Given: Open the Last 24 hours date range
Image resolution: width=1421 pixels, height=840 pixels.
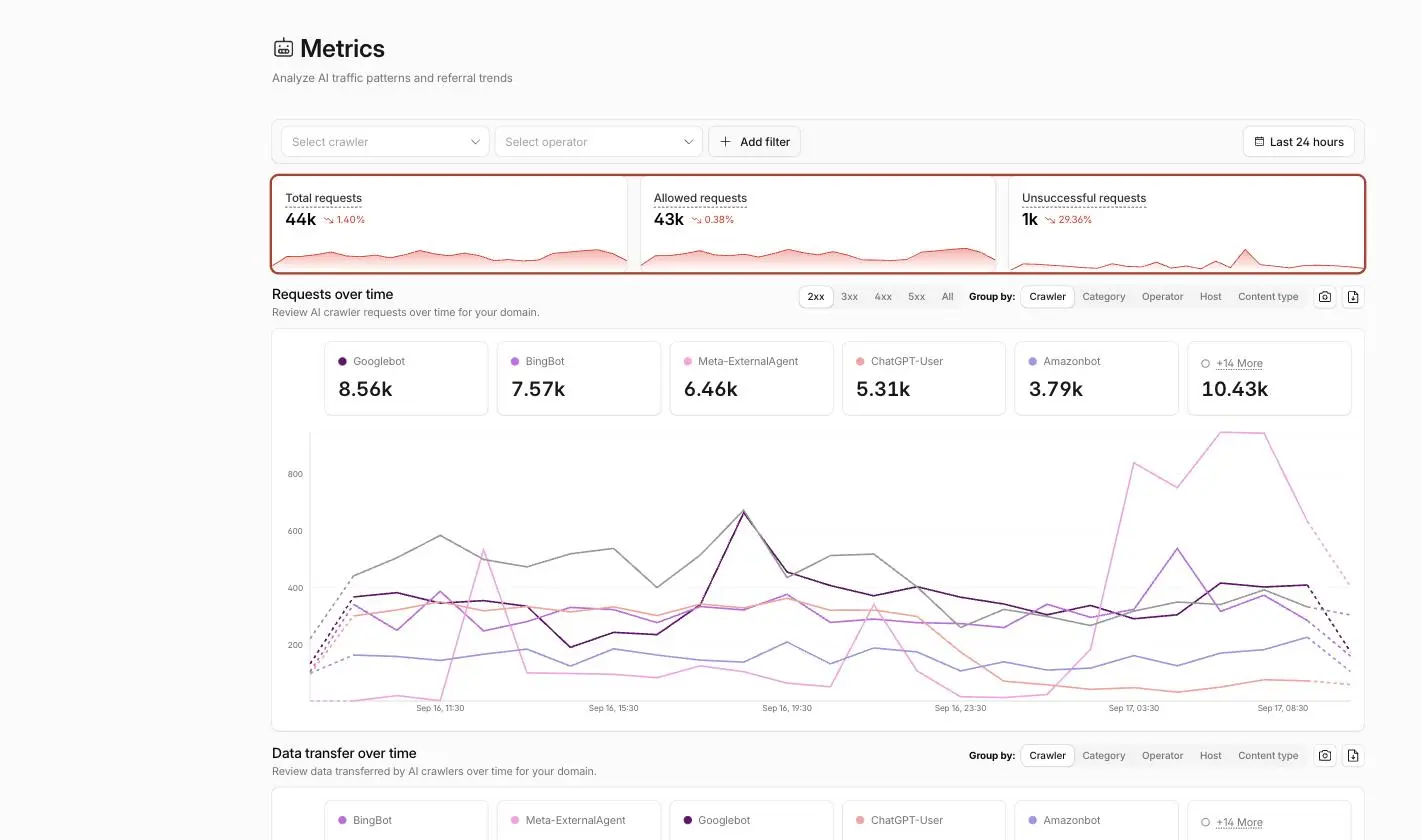Looking at the screenshot, I should coord(1299,142).
